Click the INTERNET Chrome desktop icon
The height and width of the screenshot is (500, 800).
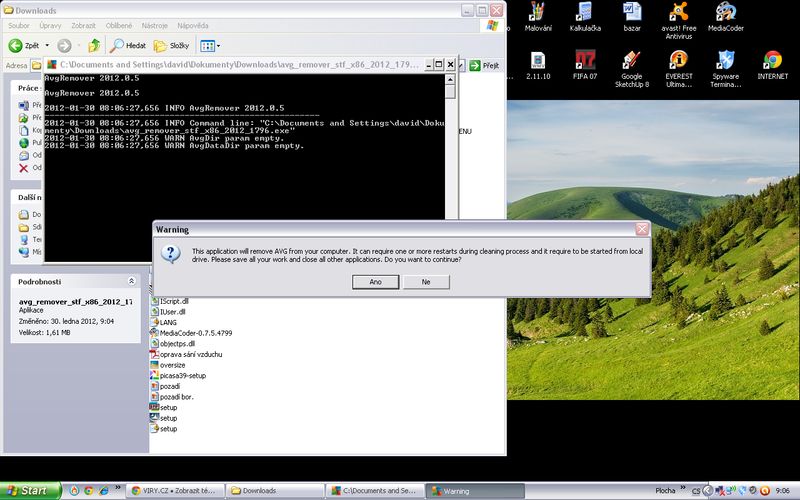772,65
